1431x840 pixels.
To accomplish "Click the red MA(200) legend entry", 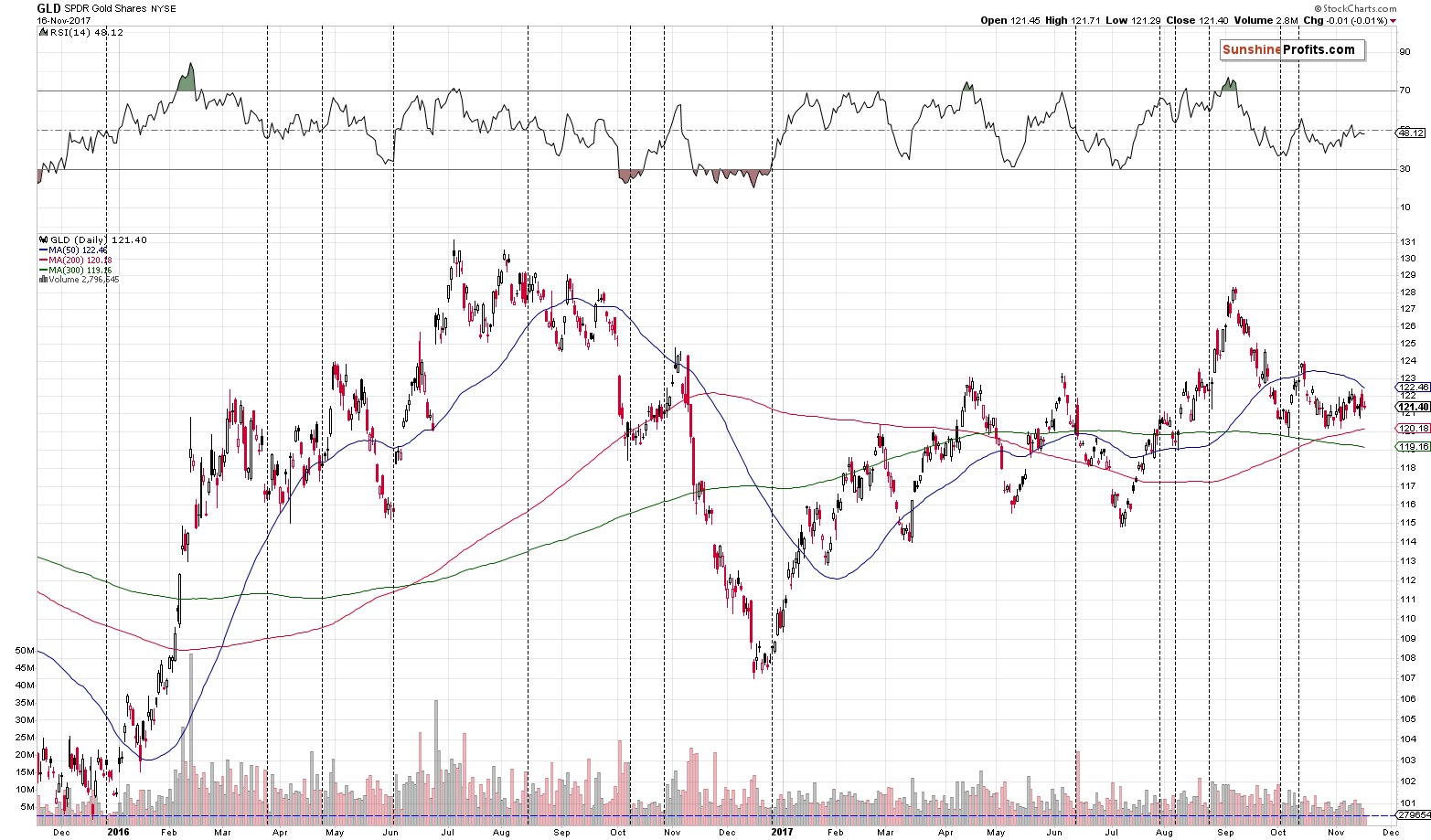I will point(75,260).
